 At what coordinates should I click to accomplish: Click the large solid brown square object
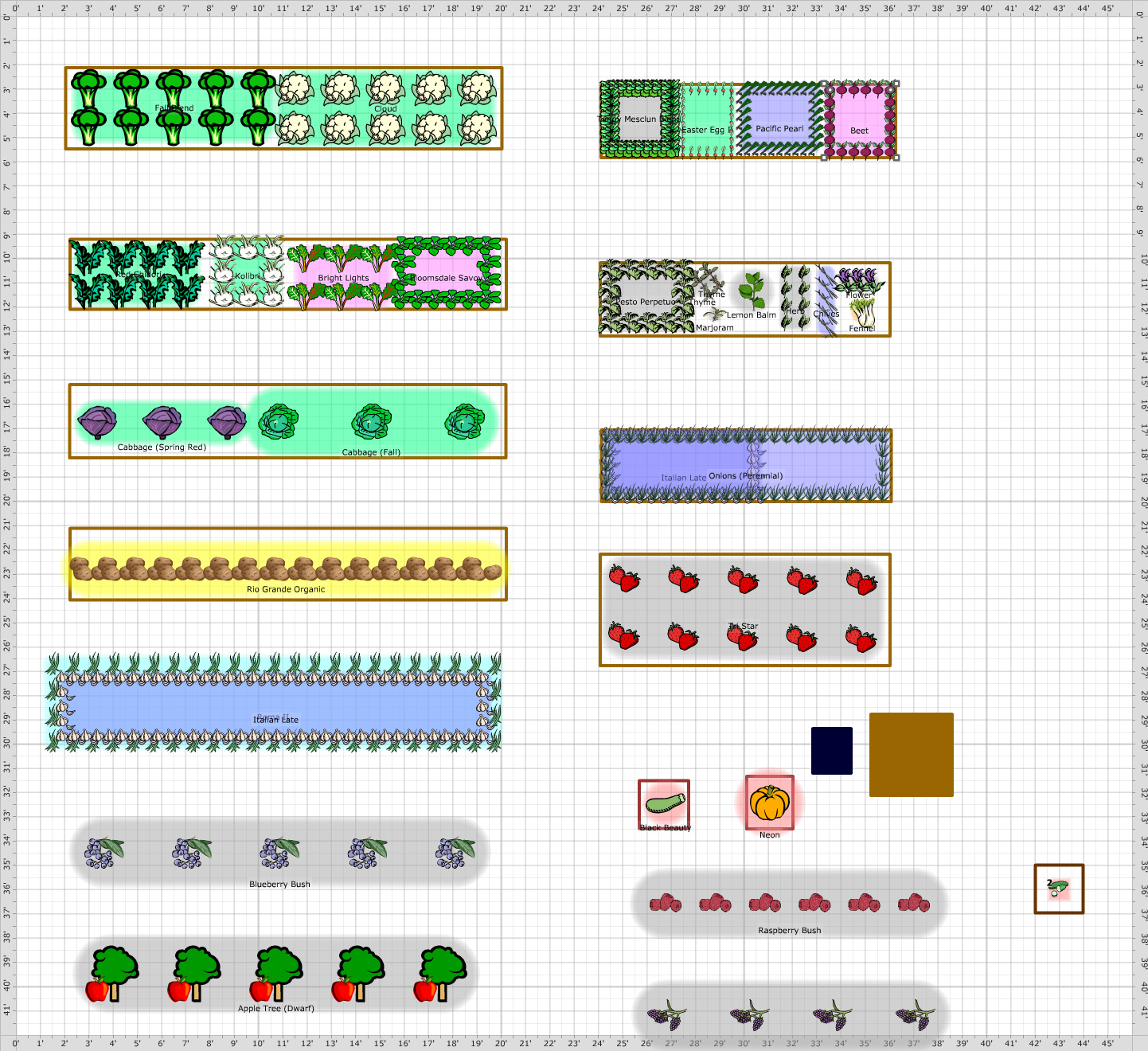pos(912,755)
